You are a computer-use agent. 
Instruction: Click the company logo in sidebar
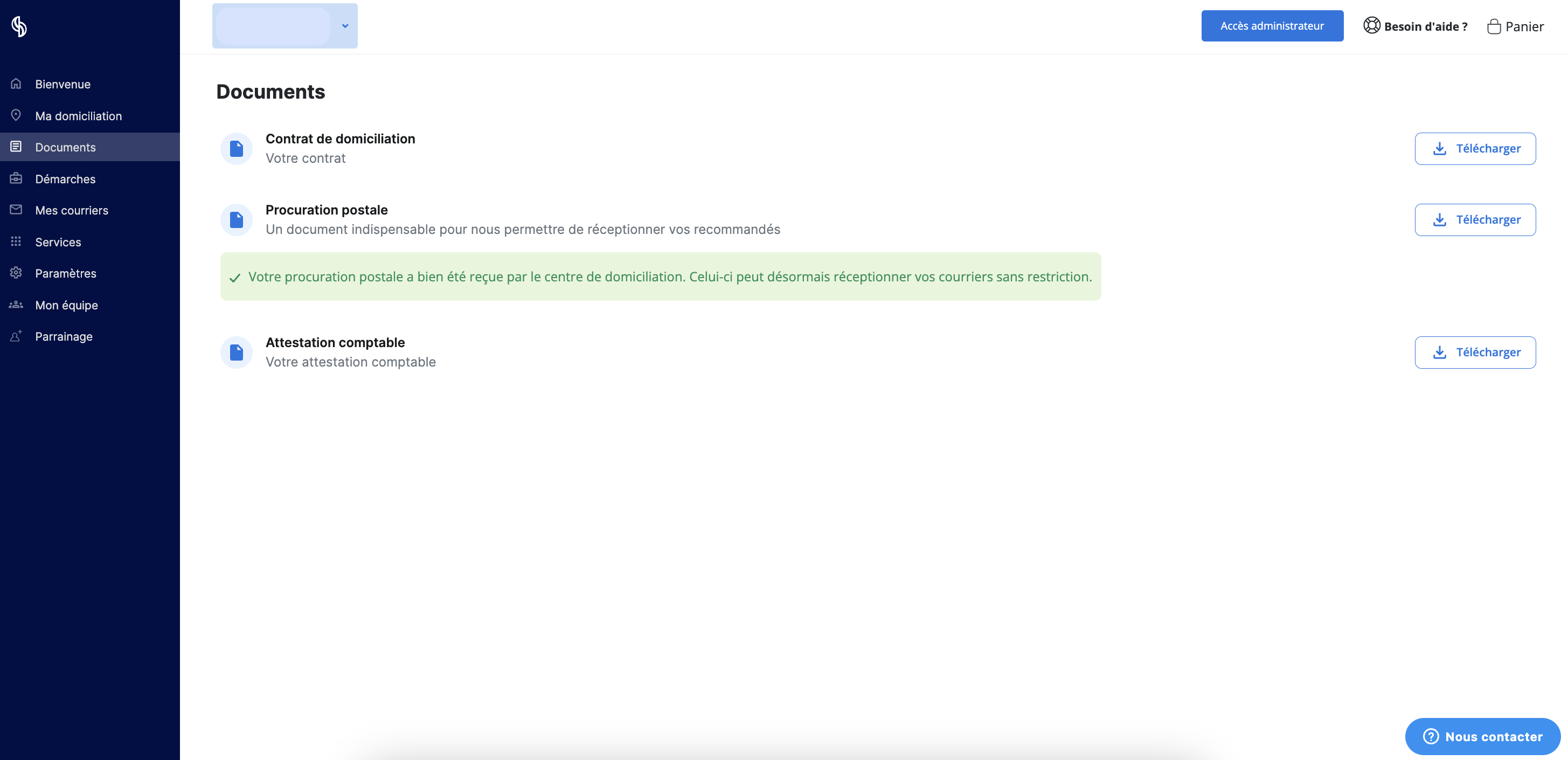pyautogui.click(x=19, y=26)
